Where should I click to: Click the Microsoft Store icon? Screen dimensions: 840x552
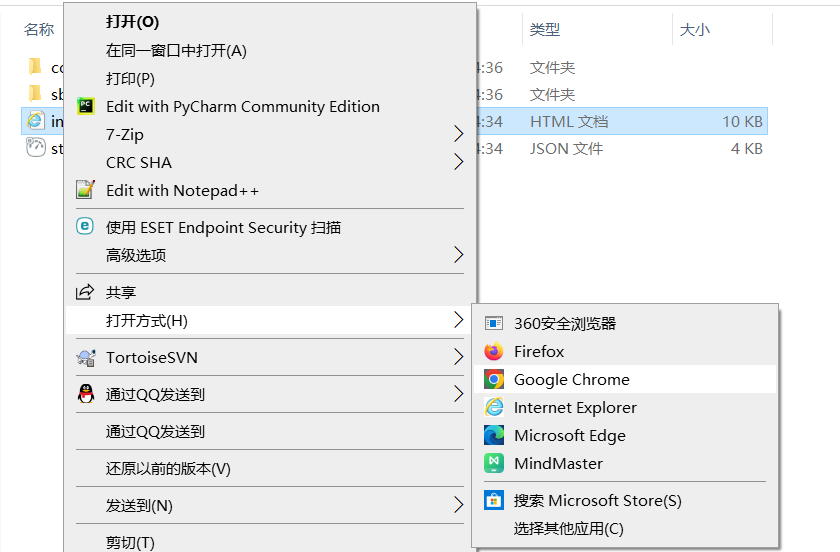point(494,500)
